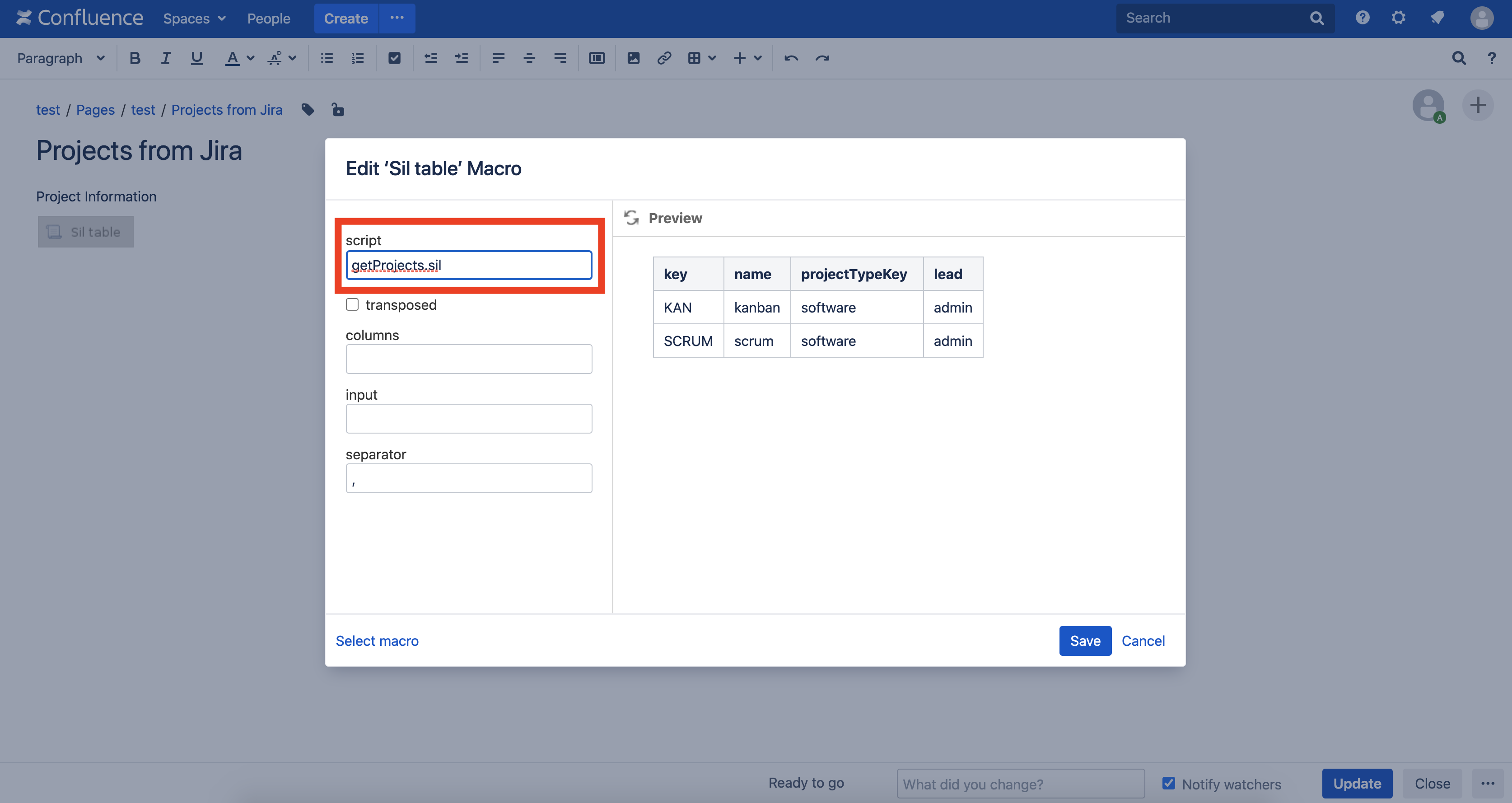Open the table insert dropdown

point(702,58)
